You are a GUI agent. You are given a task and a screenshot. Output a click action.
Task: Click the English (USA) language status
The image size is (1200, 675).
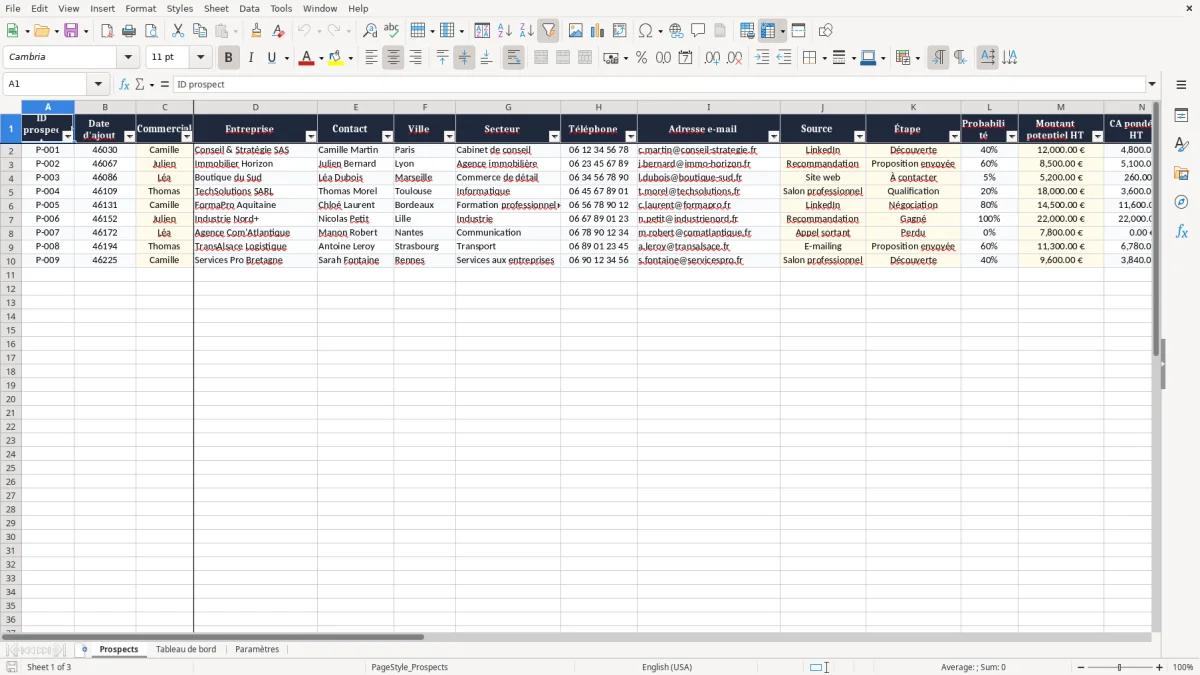(x=667, y=667)
